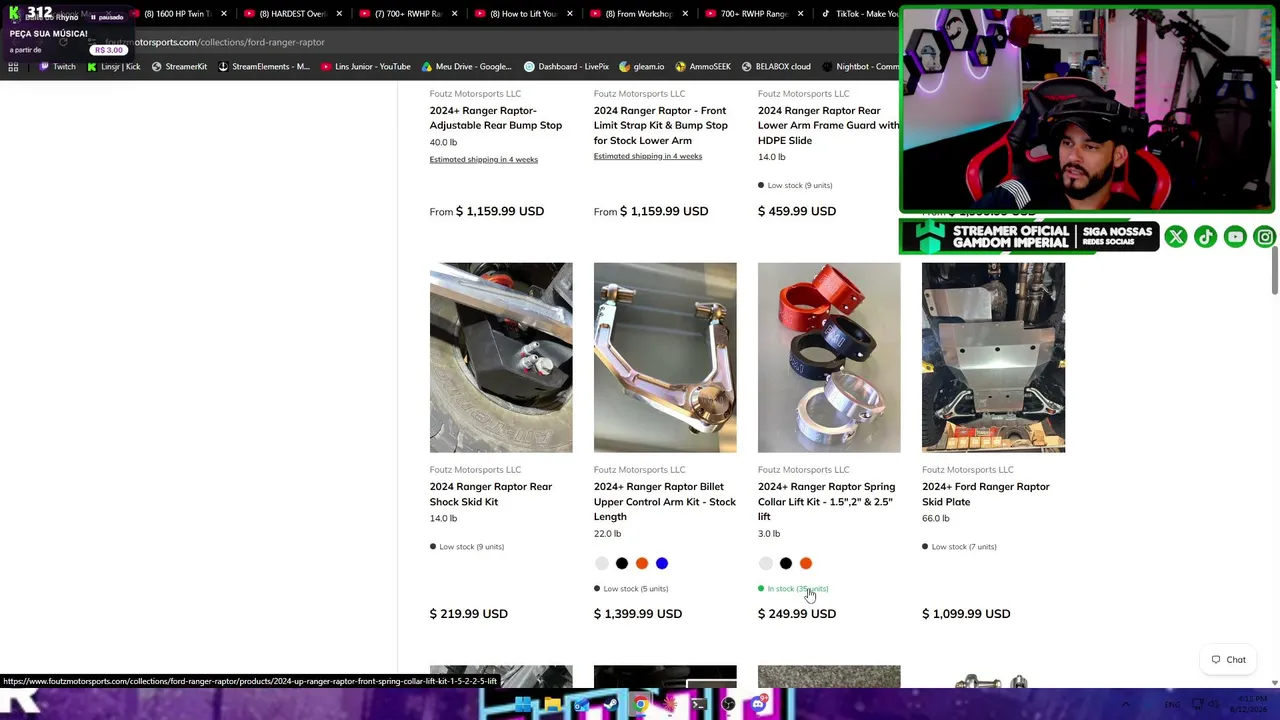The height and width of the screenshot is (720, 1280).
Task: Open the Dashboard - LivePix bookmark
Action: point(567,67)
